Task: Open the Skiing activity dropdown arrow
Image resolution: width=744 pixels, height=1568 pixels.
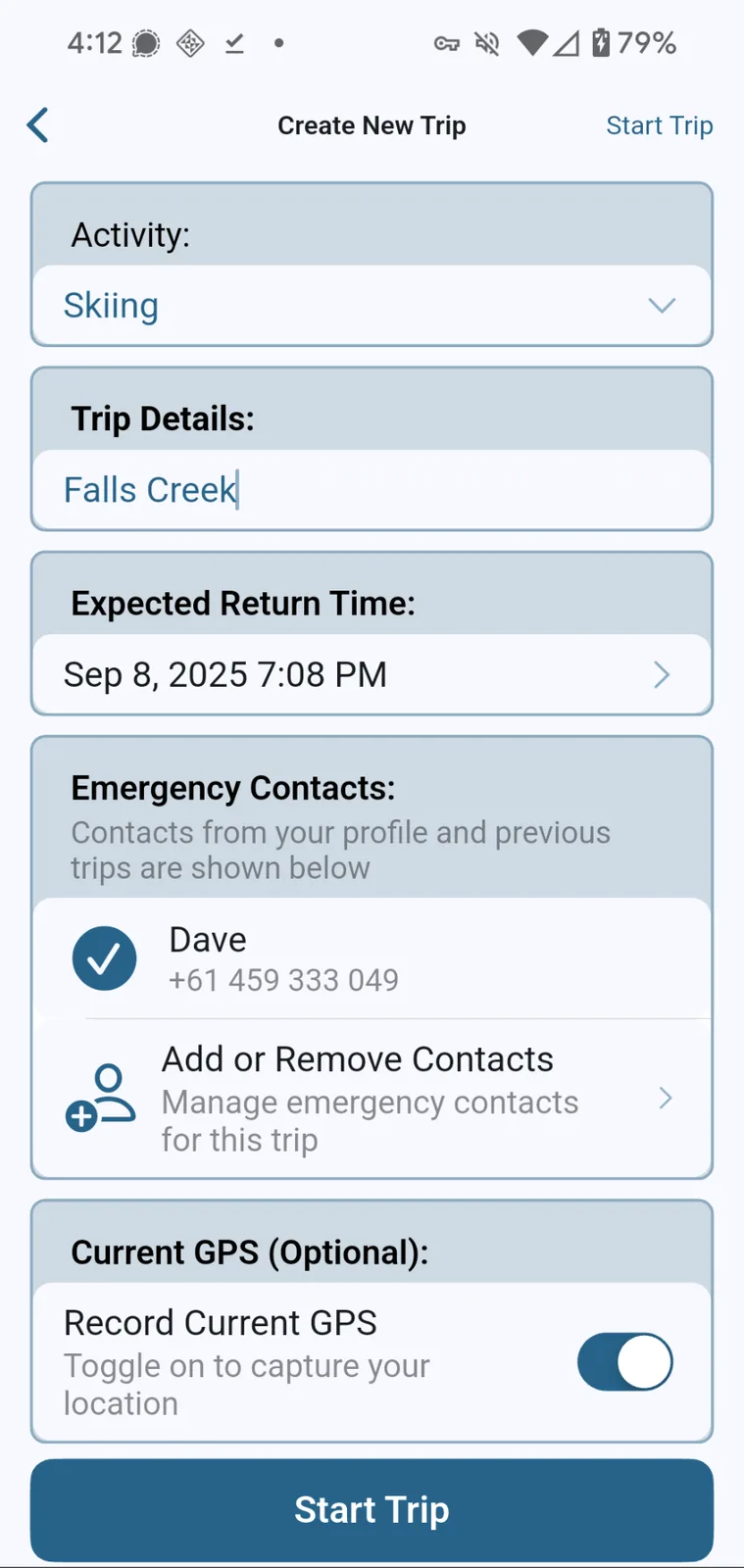Action: (x=662, y=306)
